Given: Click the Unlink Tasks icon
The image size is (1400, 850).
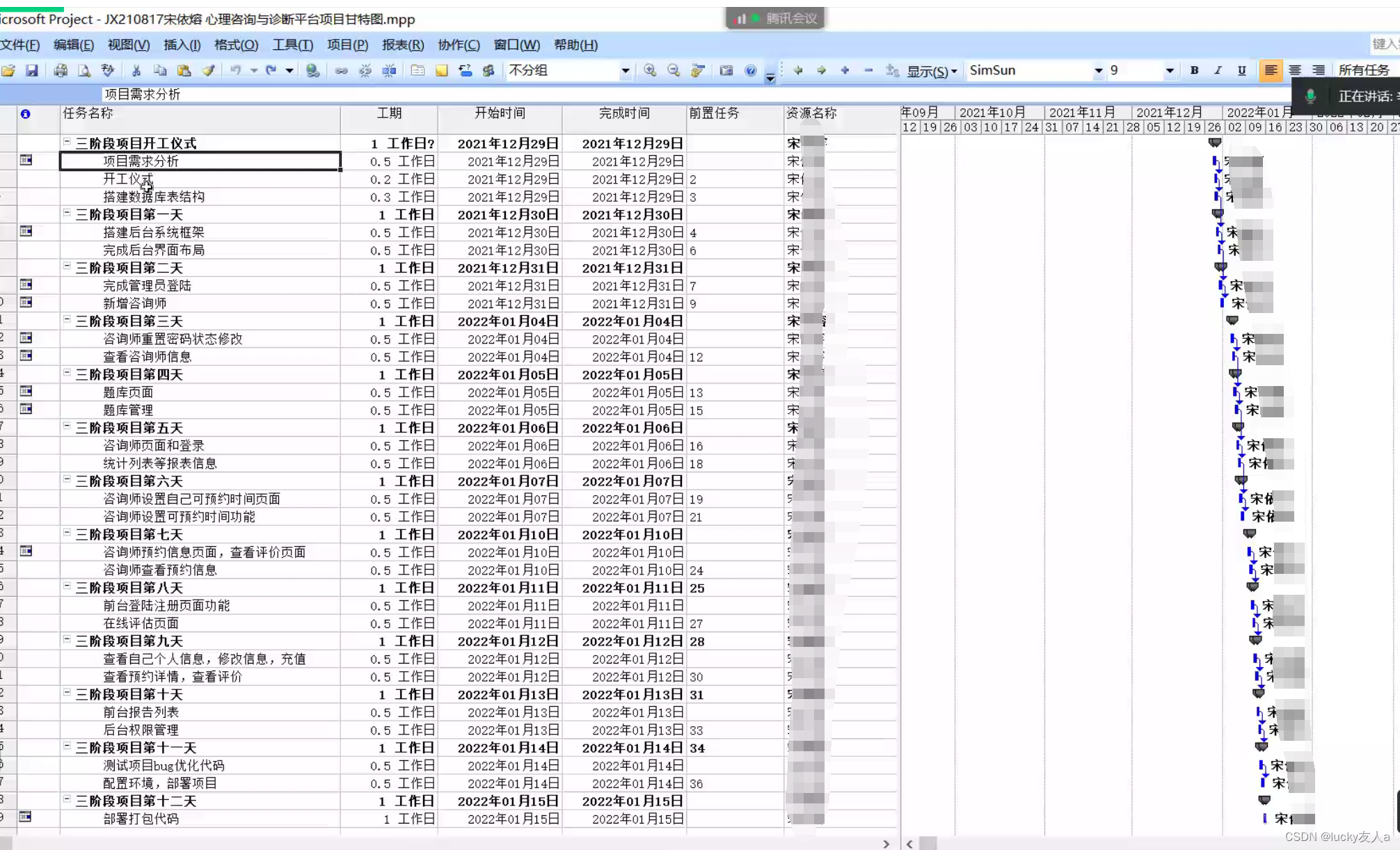Looking at the screenshot, I should coord(365,70).
